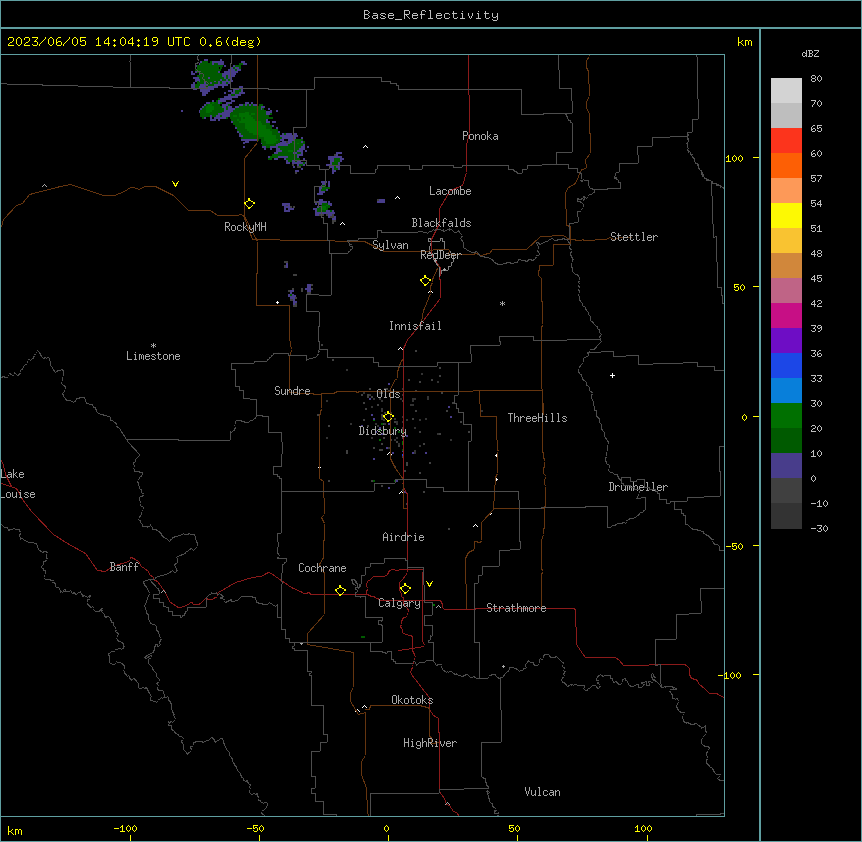Click the yellow diamond marker above RockyMH
Screen dimensions: 862x842
click(x=250, y=204)
